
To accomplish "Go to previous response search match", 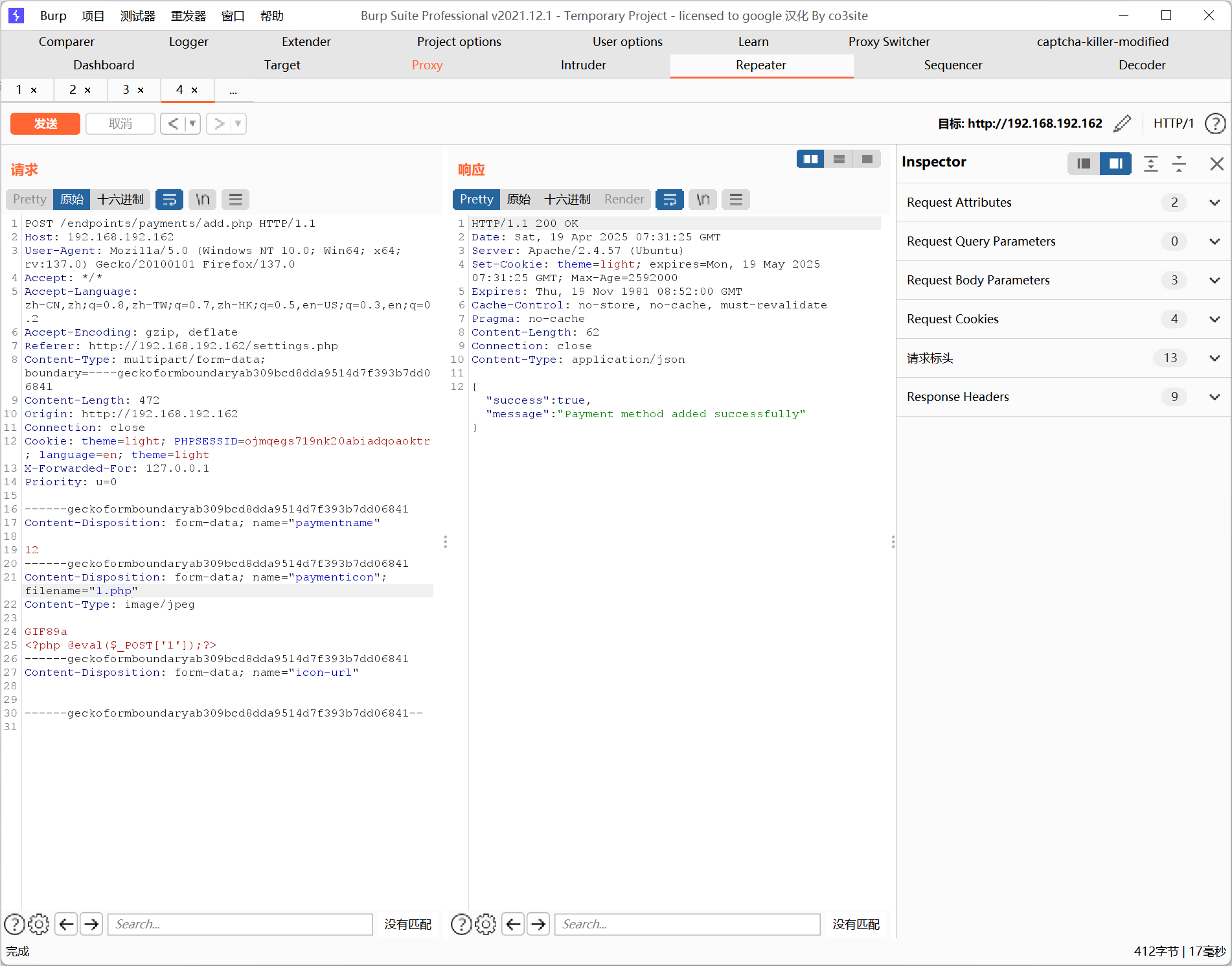I will [513, 924].
